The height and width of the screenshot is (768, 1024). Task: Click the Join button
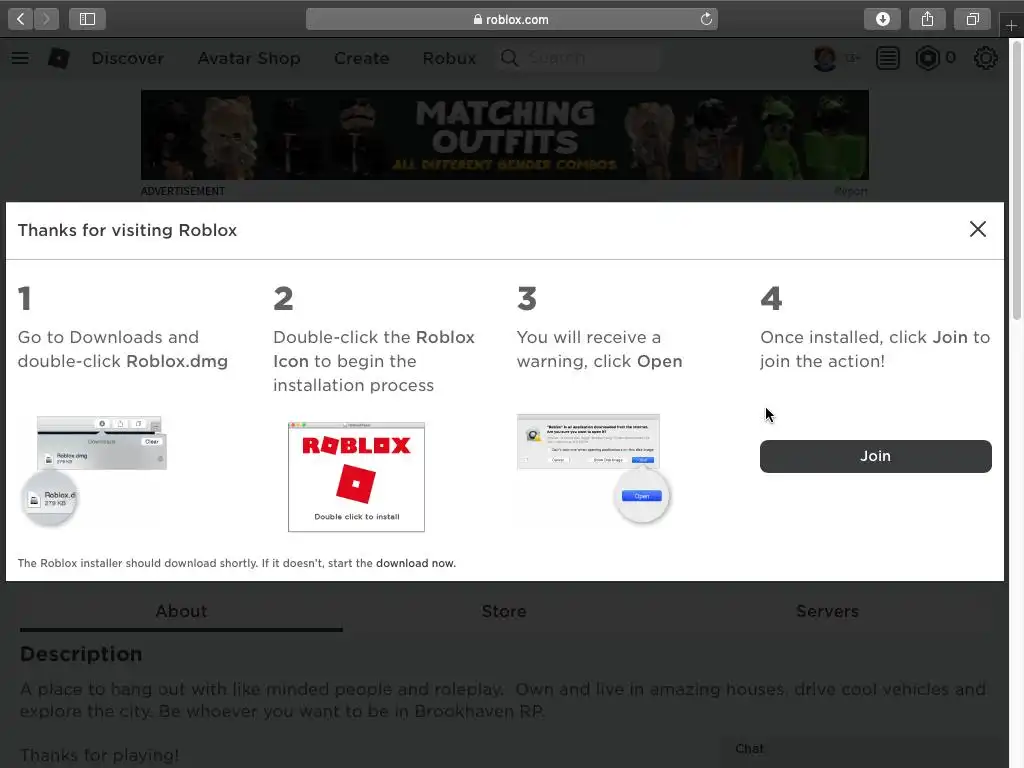[875, 456]
